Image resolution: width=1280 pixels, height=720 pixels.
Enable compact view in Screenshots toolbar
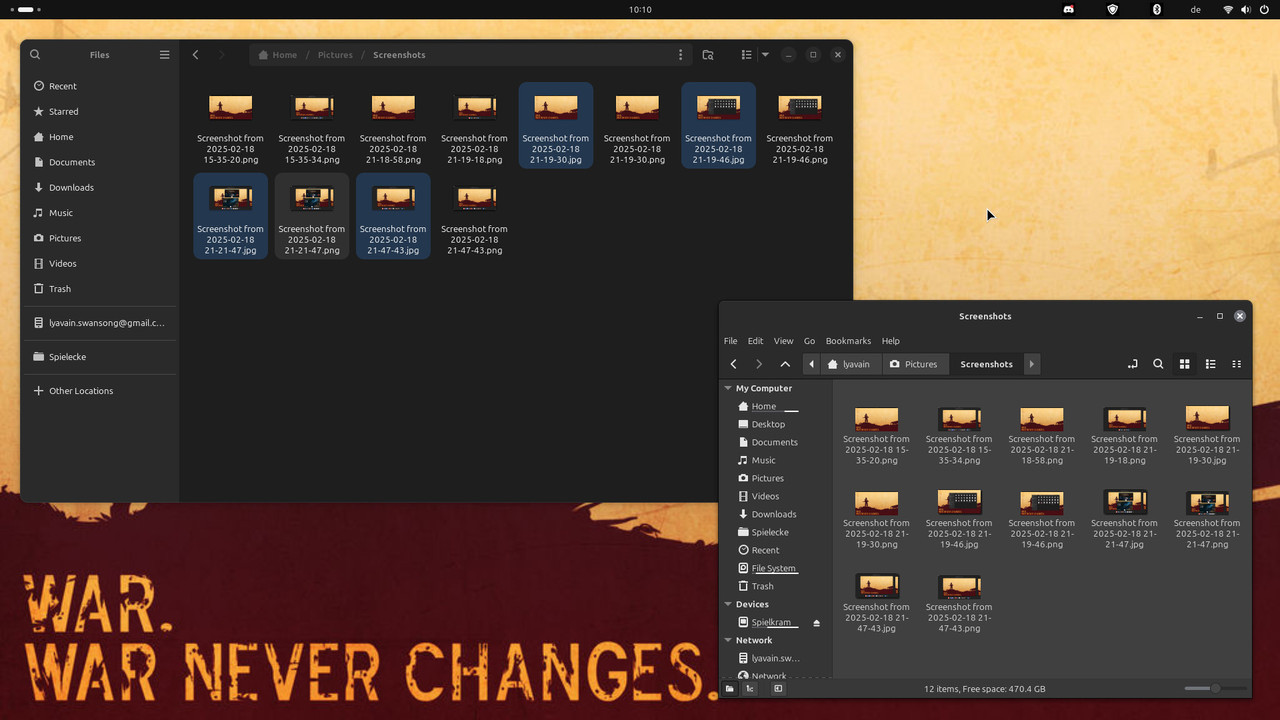[x=1236, y=364]
